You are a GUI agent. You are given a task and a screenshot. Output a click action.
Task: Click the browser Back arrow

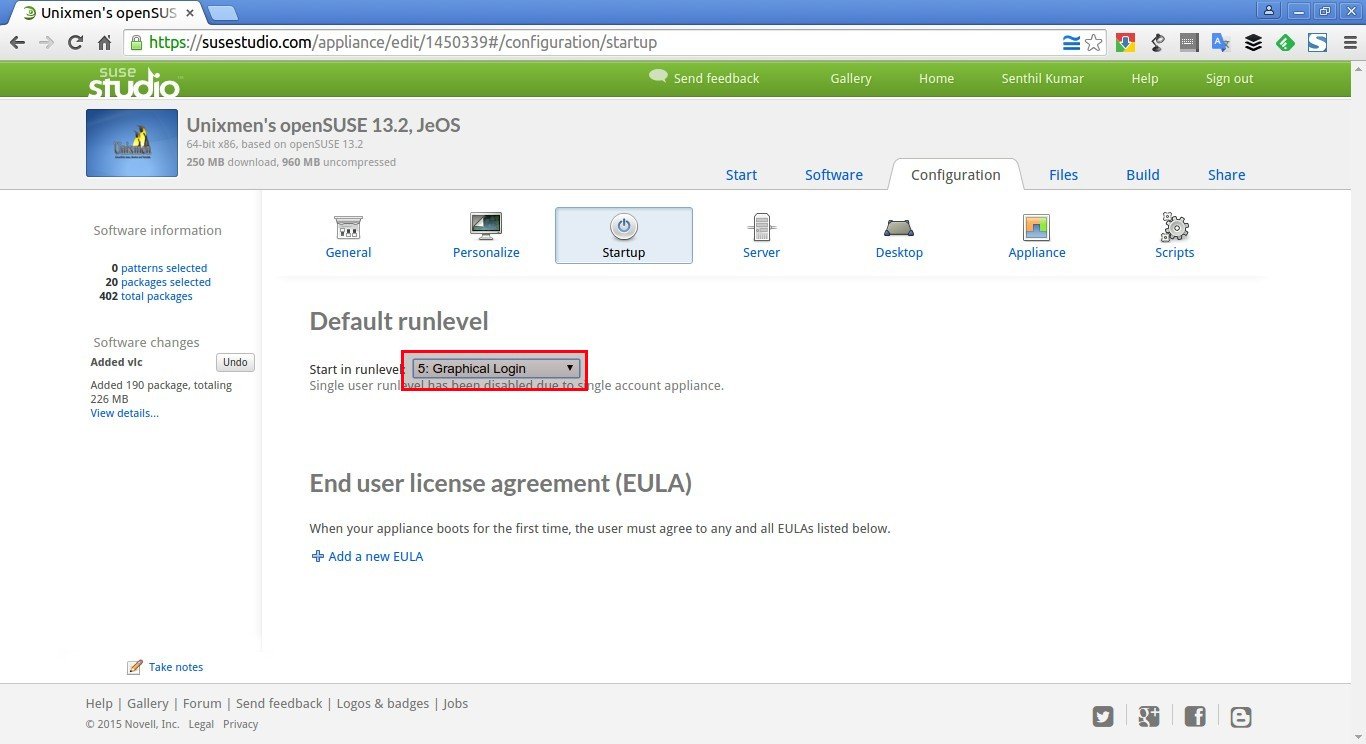point(17,43)
